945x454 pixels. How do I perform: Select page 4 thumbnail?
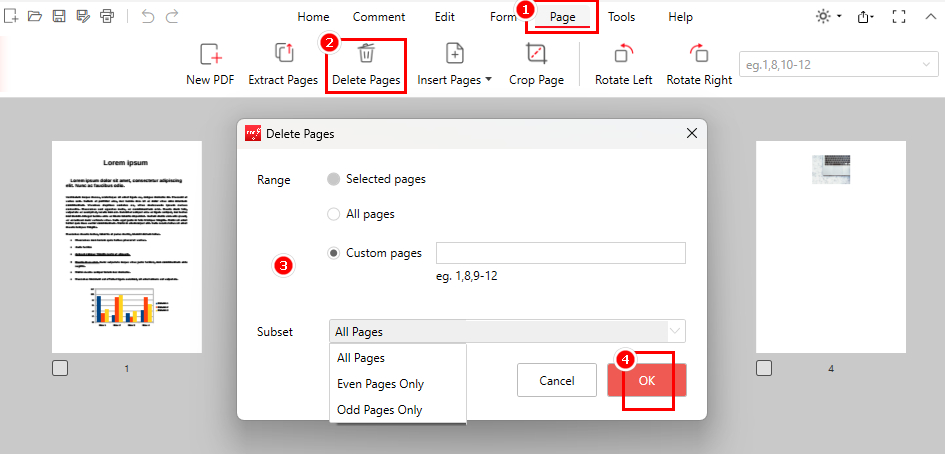pyautogui.click(x=831, y=247)
